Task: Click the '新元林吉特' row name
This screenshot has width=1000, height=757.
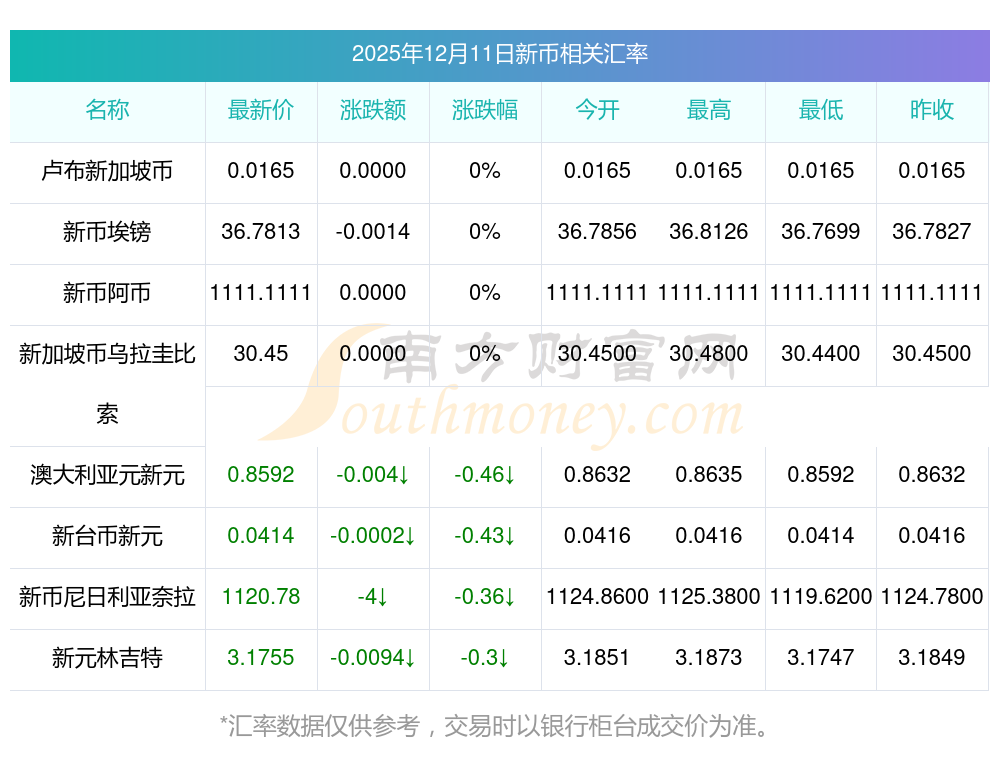Action: (x=107, y=658)
